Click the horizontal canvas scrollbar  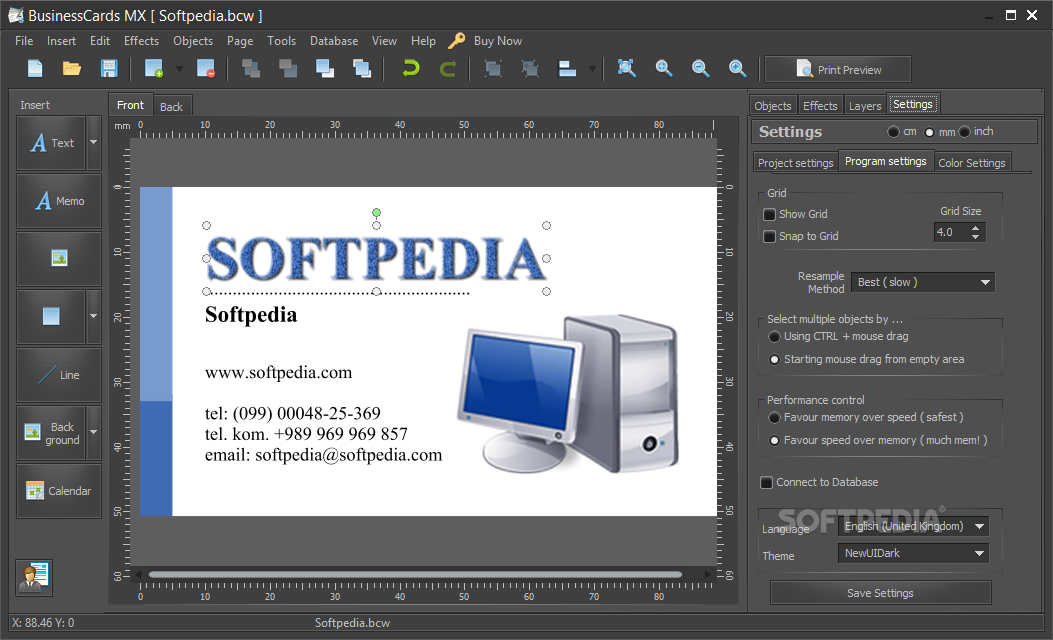[416, 574]
